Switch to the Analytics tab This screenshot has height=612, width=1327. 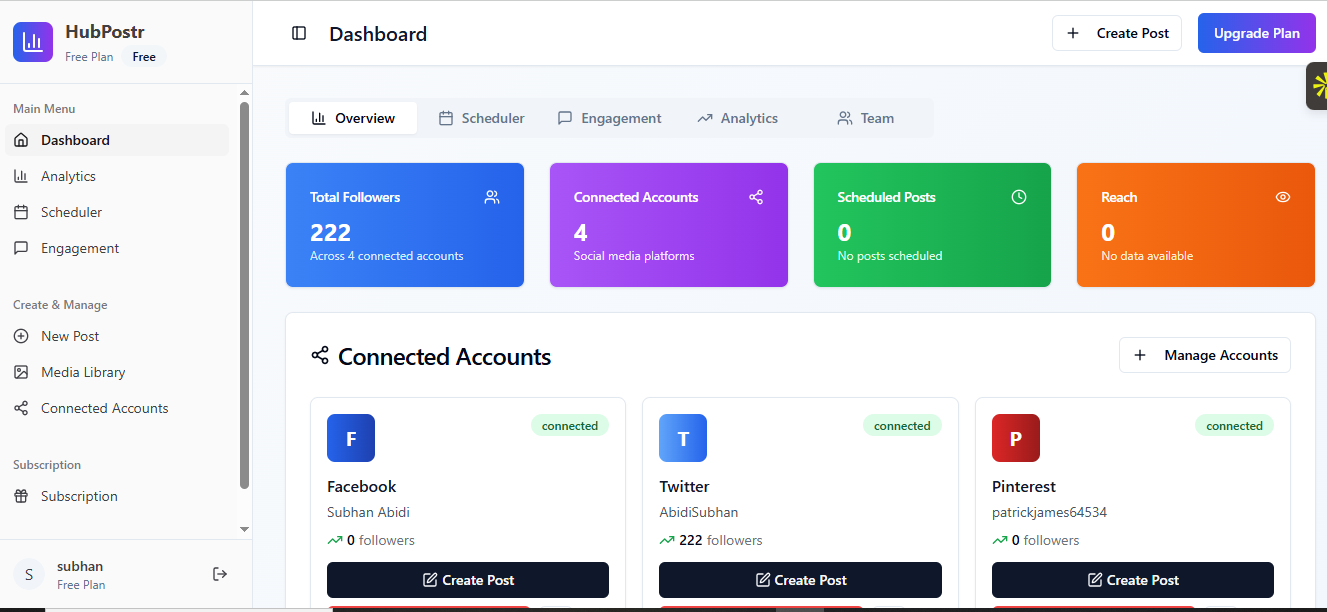(x=737, y=118)
